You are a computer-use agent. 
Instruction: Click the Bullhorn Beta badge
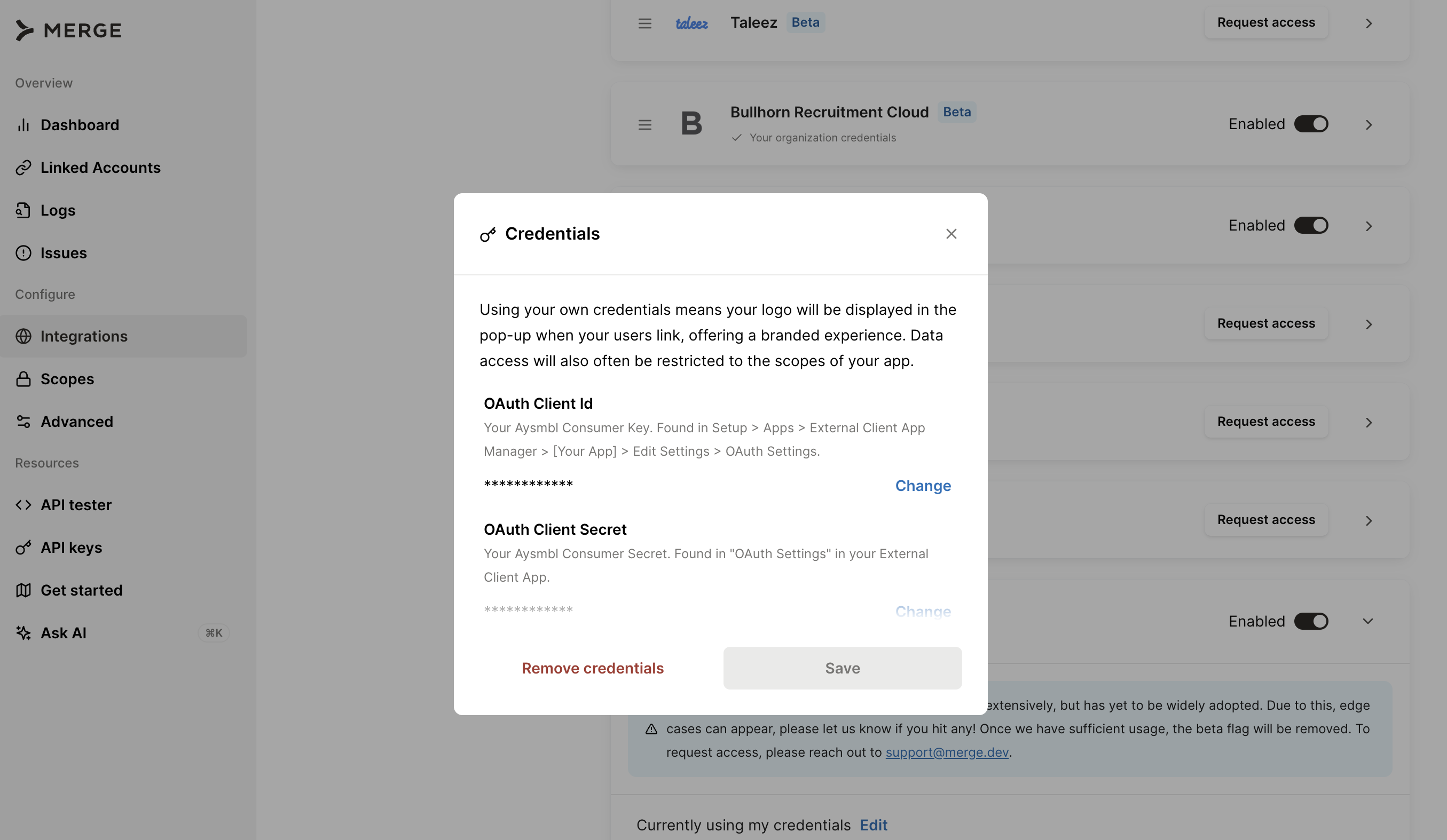pyautogui.click(x=957, y=112)
